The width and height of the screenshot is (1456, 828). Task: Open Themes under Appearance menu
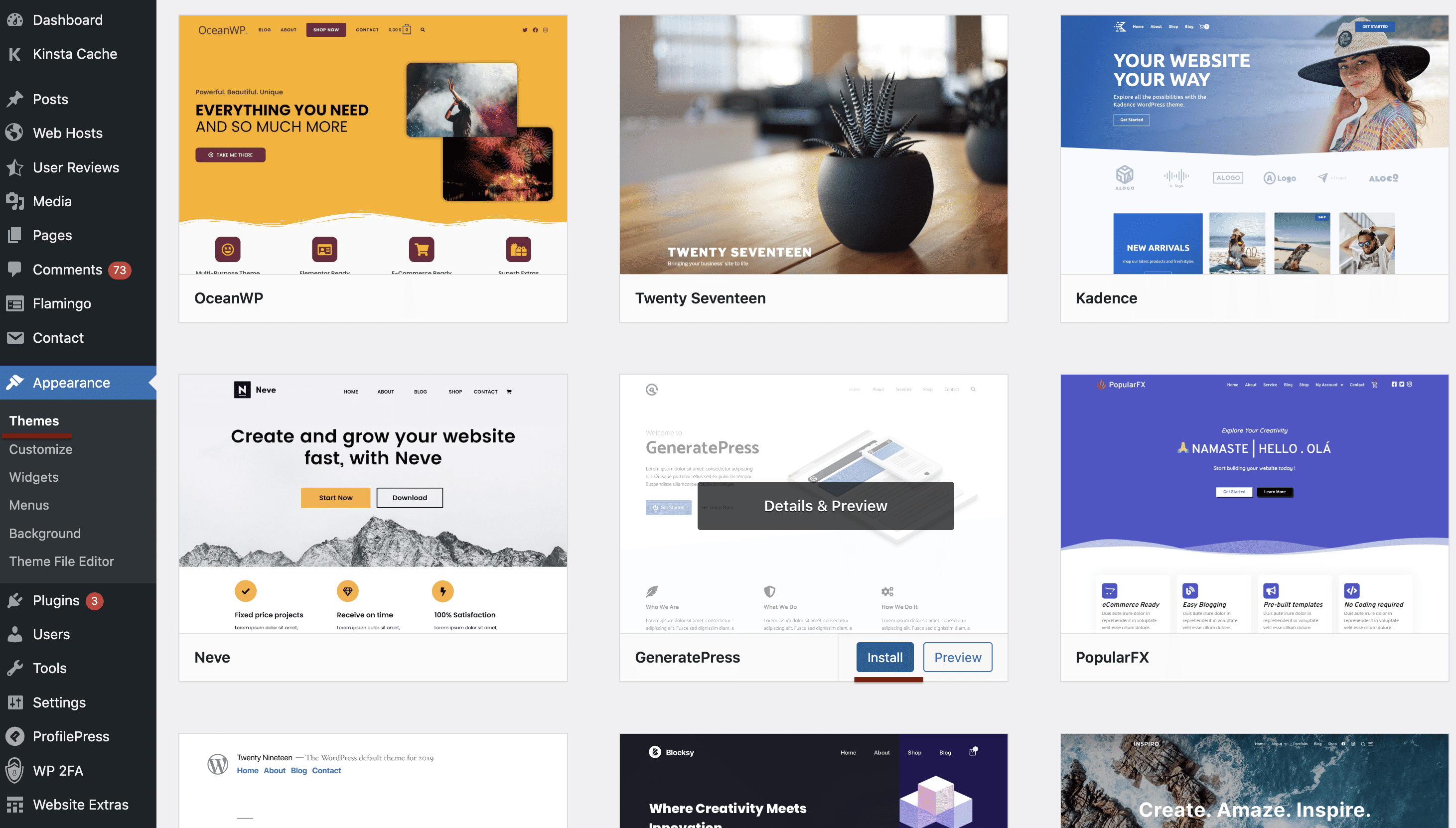[x=34, y=420]
